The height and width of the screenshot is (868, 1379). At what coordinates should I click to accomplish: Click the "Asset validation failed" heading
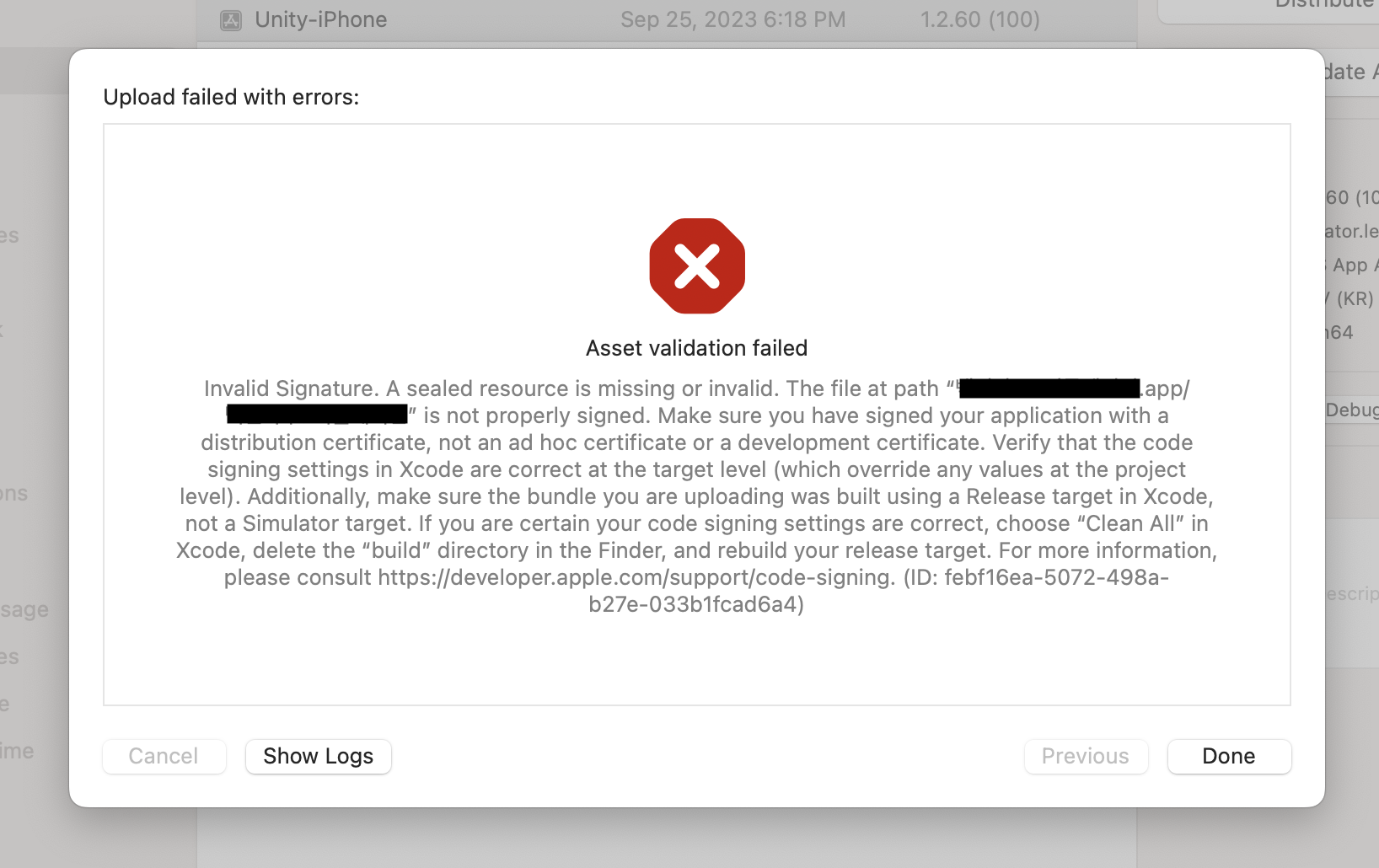(696, 348)
